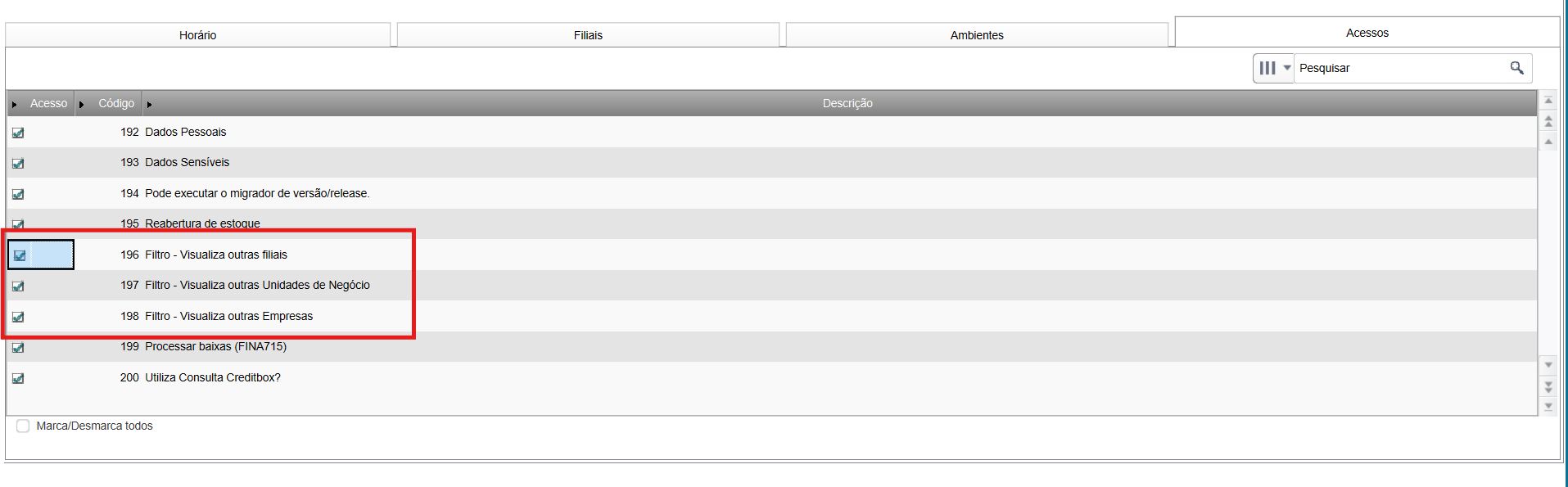Select the Ambientes tab

(976, 35)
